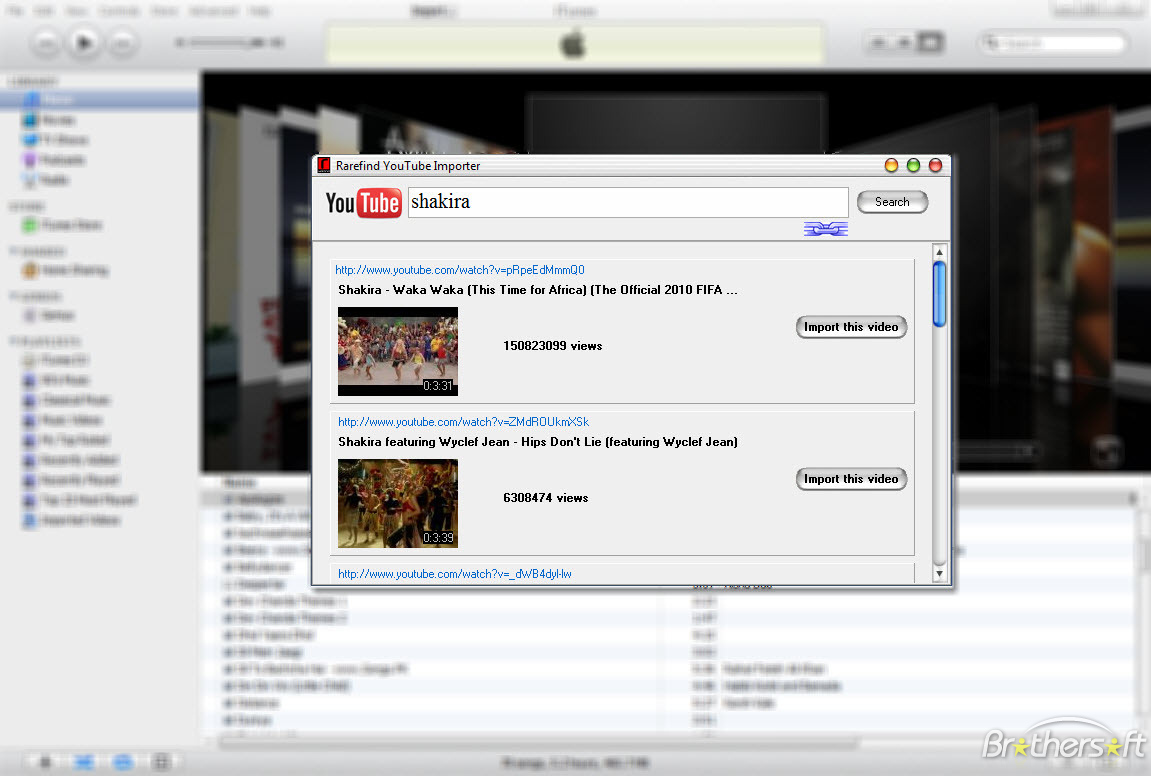
Task: Click the 150823099 views text
Action: pyautogui.click(x=553, y=346)
